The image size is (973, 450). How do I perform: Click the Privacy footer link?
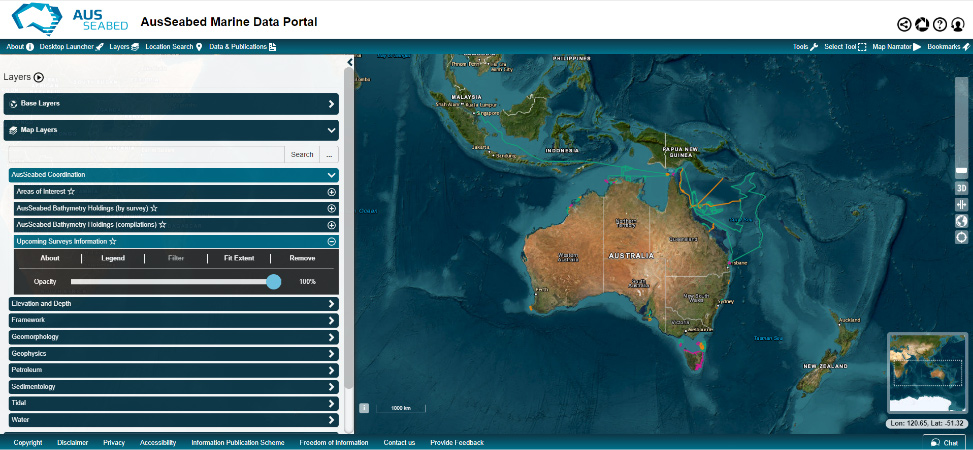click(114, 442)
